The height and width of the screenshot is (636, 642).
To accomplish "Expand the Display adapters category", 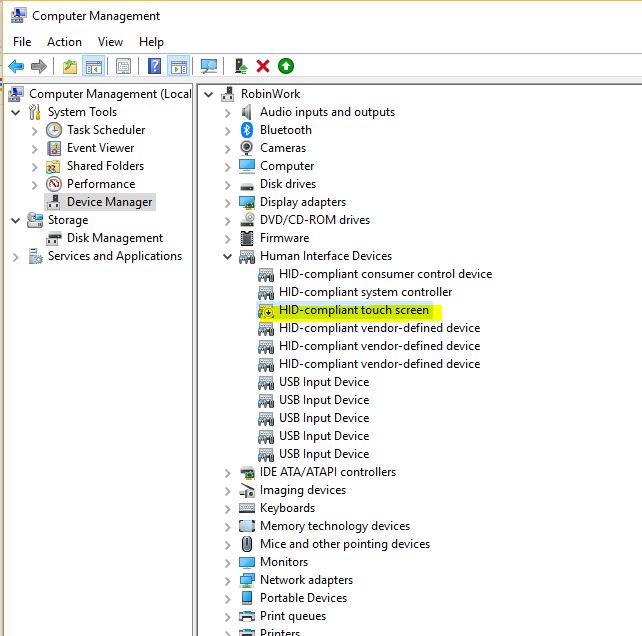I will click(x=228, y=202).
